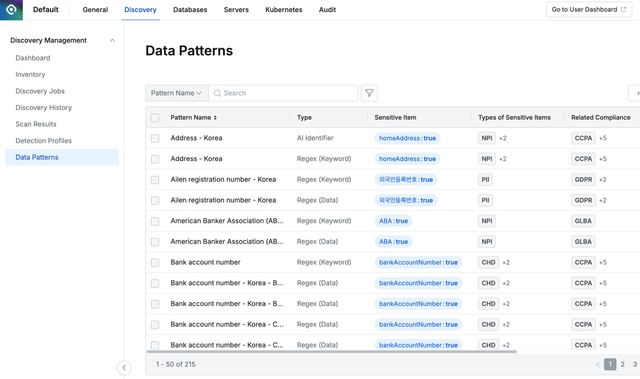Switch to the Databases tab
640x379 pixels.
click(190, 10)
